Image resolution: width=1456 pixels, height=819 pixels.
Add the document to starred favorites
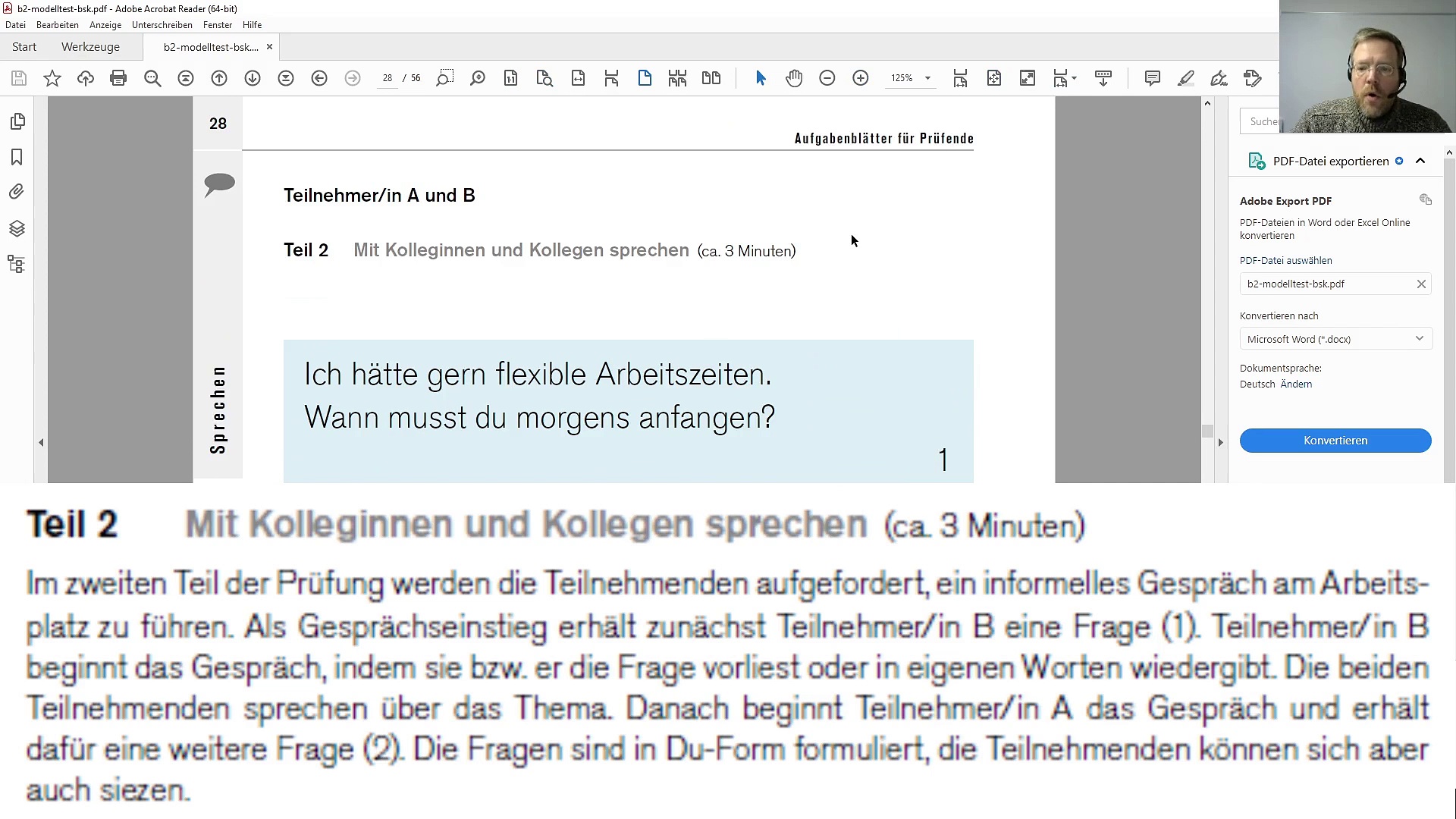(x=52, y=78)
